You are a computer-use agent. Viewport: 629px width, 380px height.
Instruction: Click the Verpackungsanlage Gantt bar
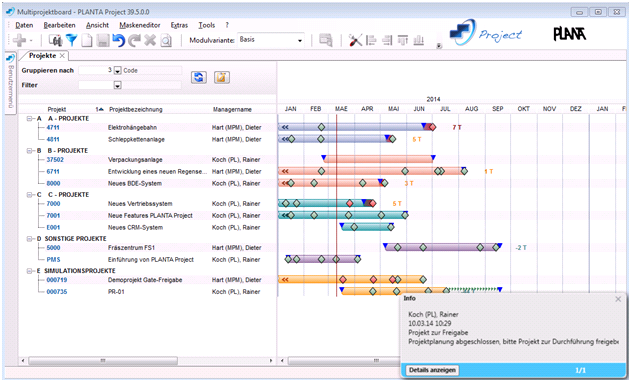click(x=378, y=160)
